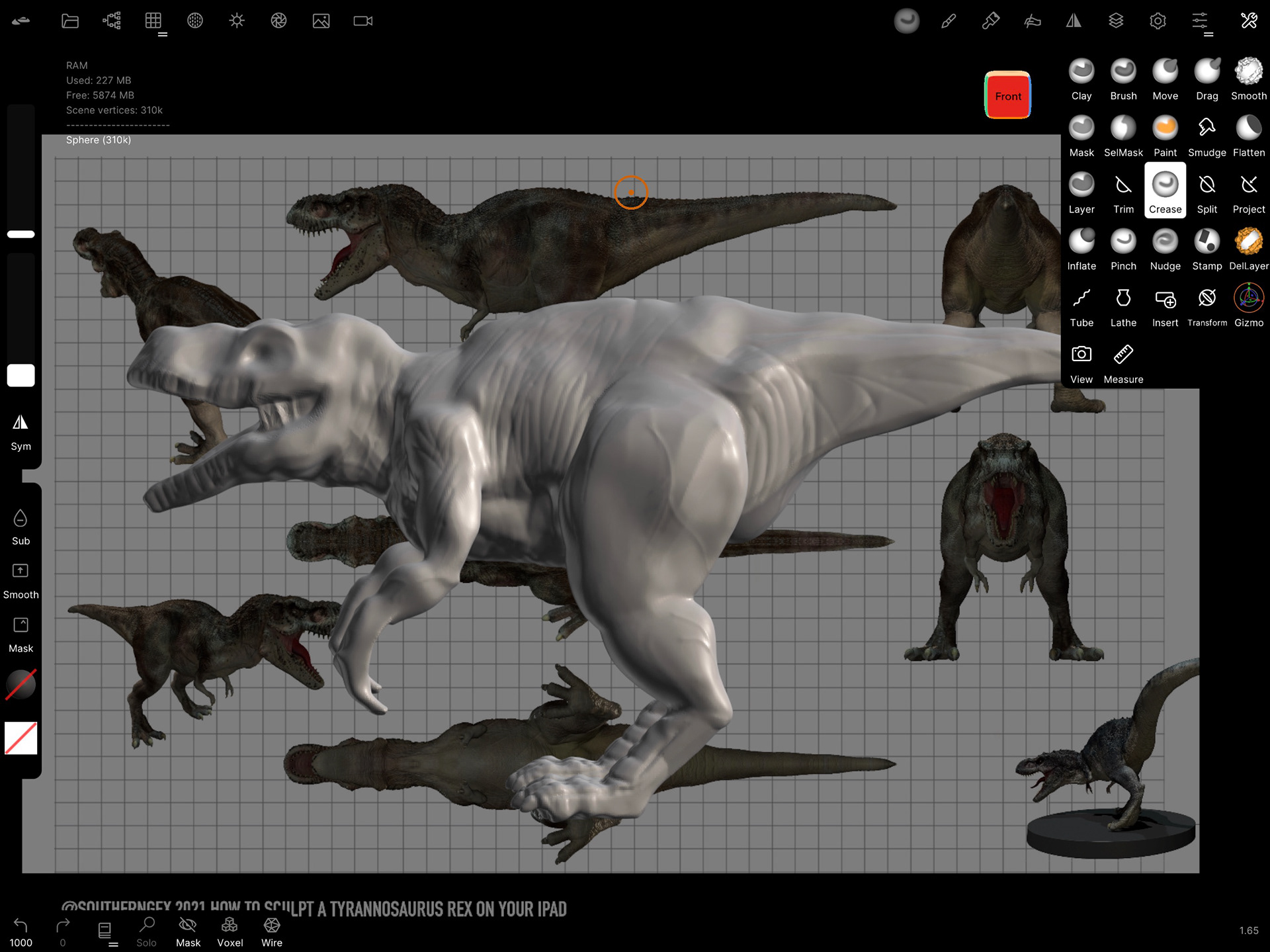
Task: Select the Crease tool
Action: click(1165, 191)
